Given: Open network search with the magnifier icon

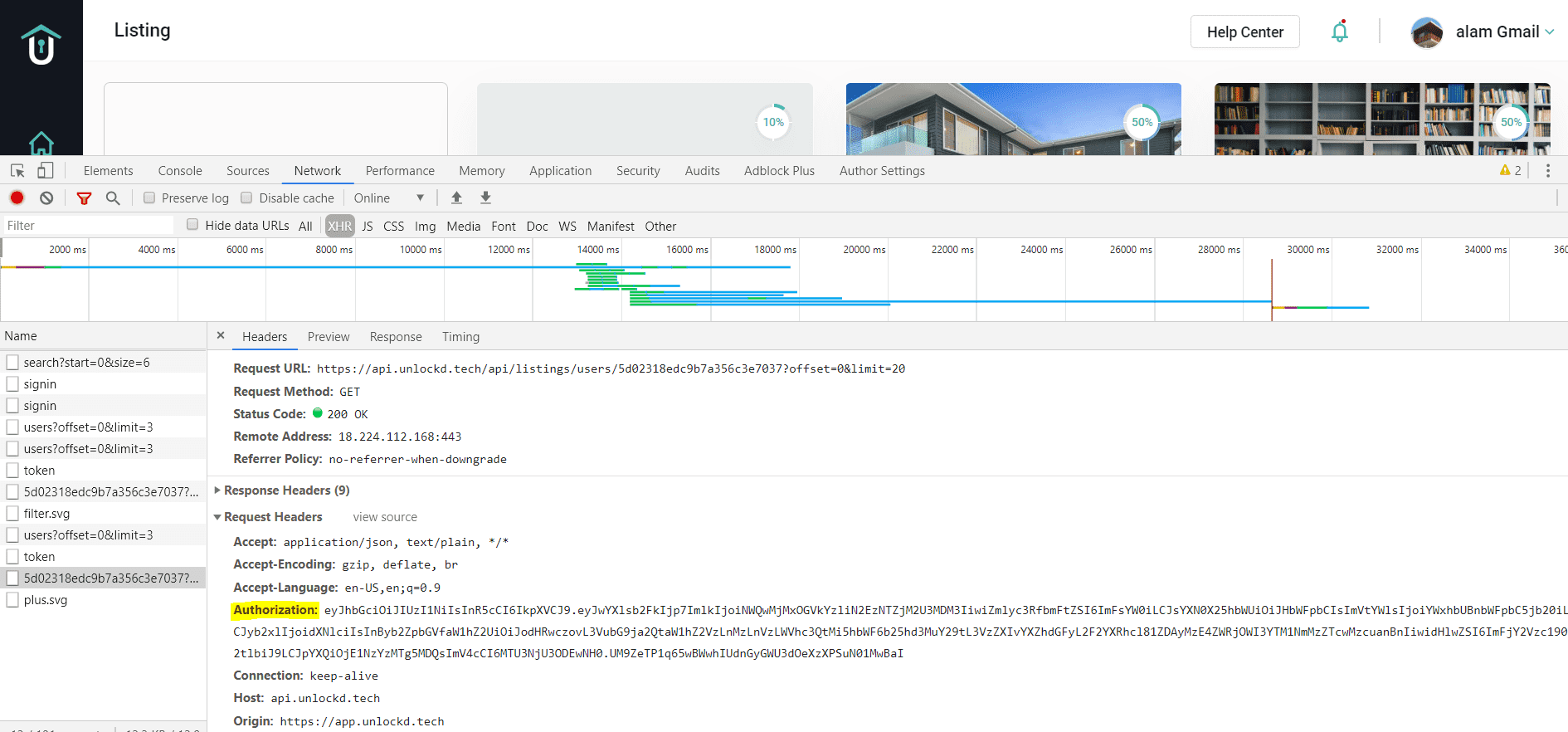Looking at the screenshot, I should [113, 198].
